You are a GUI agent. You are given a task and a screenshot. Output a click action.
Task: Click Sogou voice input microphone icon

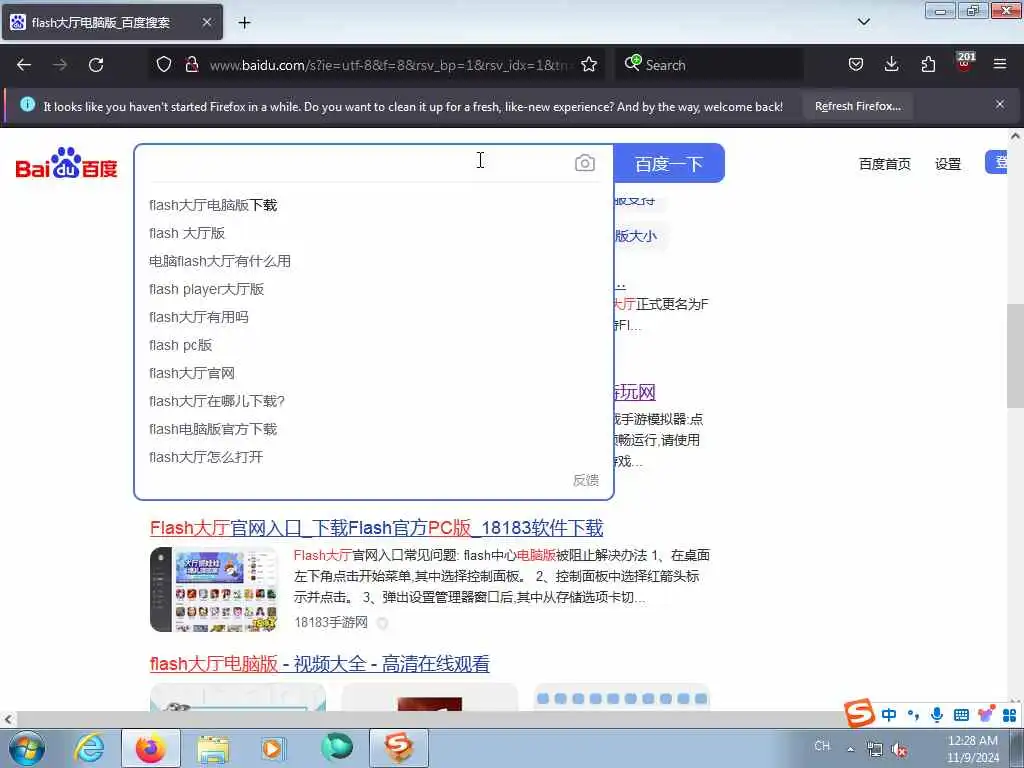(936, 715)
